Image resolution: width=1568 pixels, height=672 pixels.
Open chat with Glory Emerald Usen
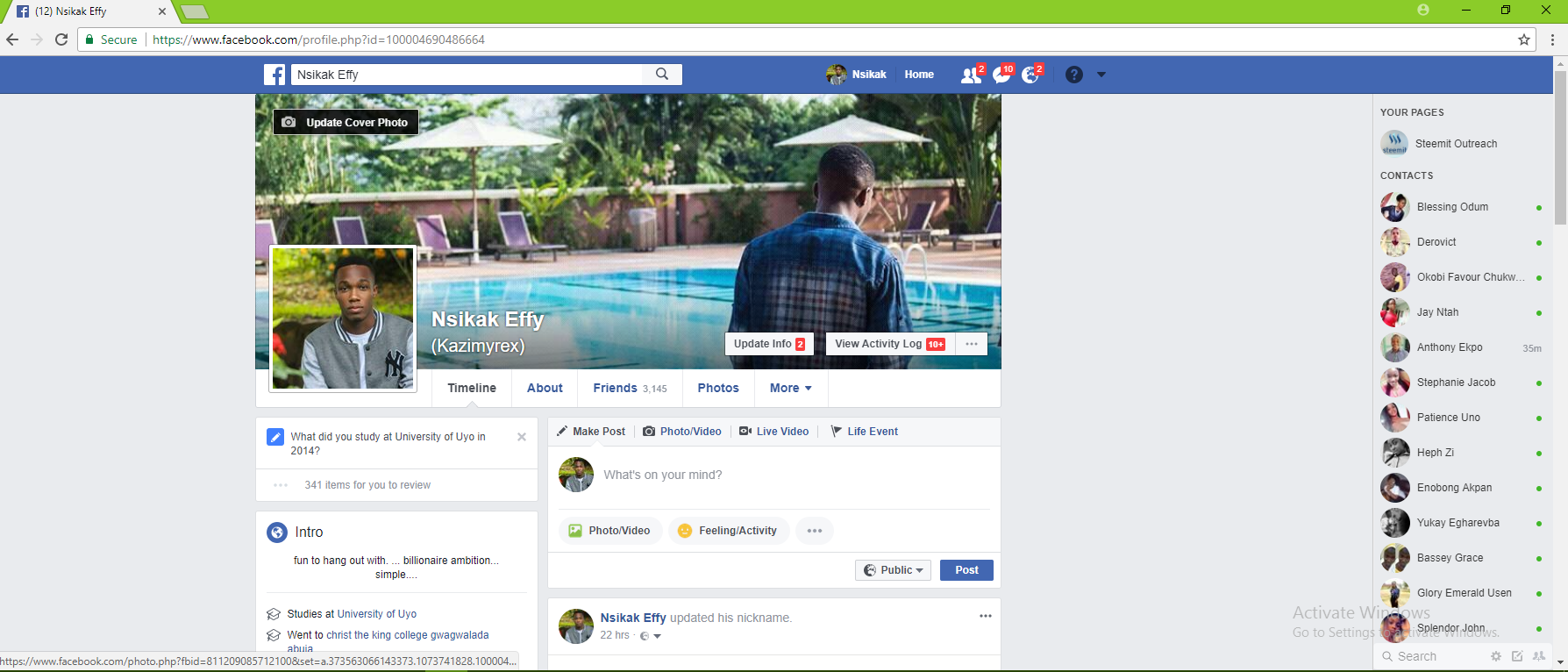(x=1461, y=593)
